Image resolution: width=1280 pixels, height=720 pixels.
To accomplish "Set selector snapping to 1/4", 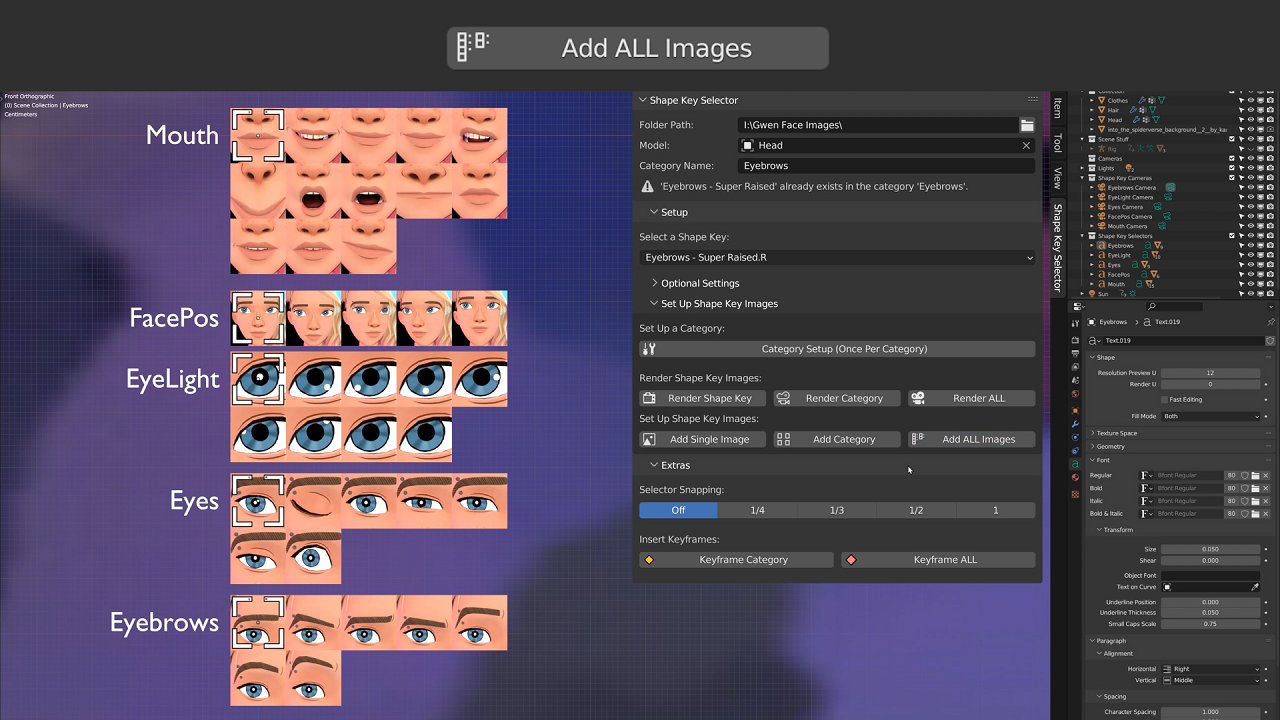I will (x=757, y=510).
